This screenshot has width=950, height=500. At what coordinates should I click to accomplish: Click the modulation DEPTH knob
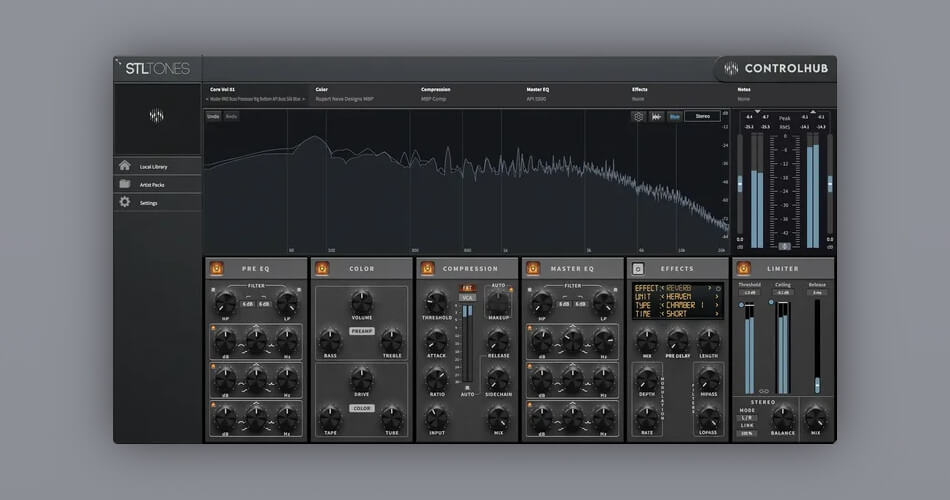646,379
